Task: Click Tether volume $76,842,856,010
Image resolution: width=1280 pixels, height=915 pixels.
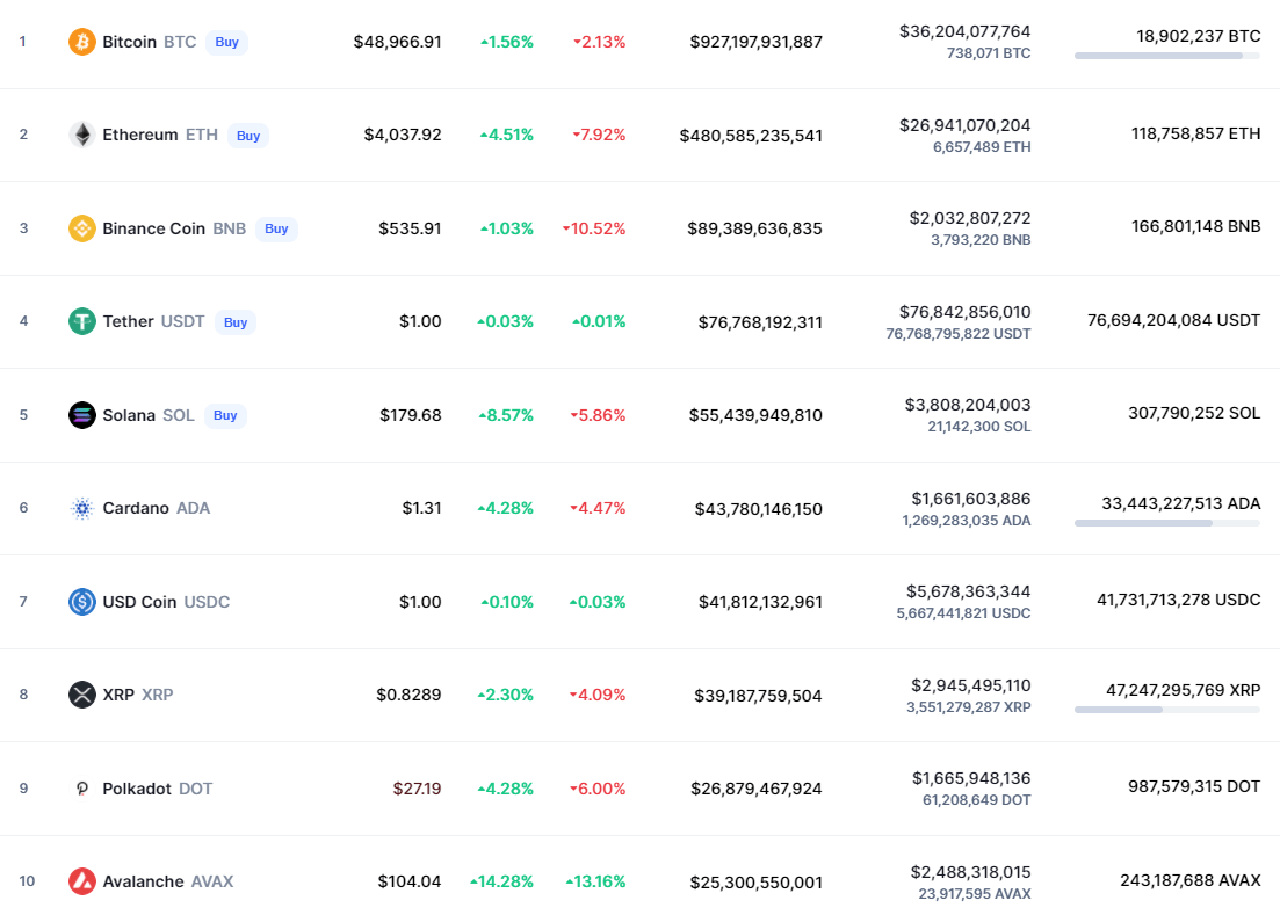Action: pos(965,312)
